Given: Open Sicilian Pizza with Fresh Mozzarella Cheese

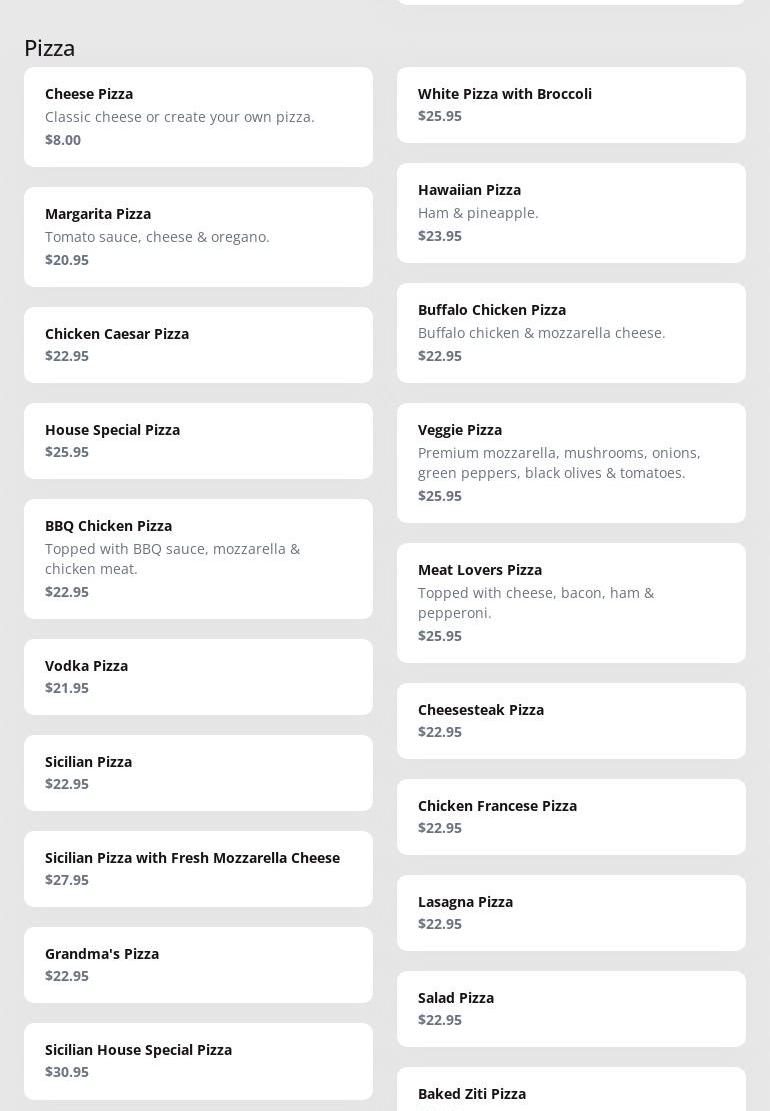Looking at the screenshot, I should click(x=198, y=869).
